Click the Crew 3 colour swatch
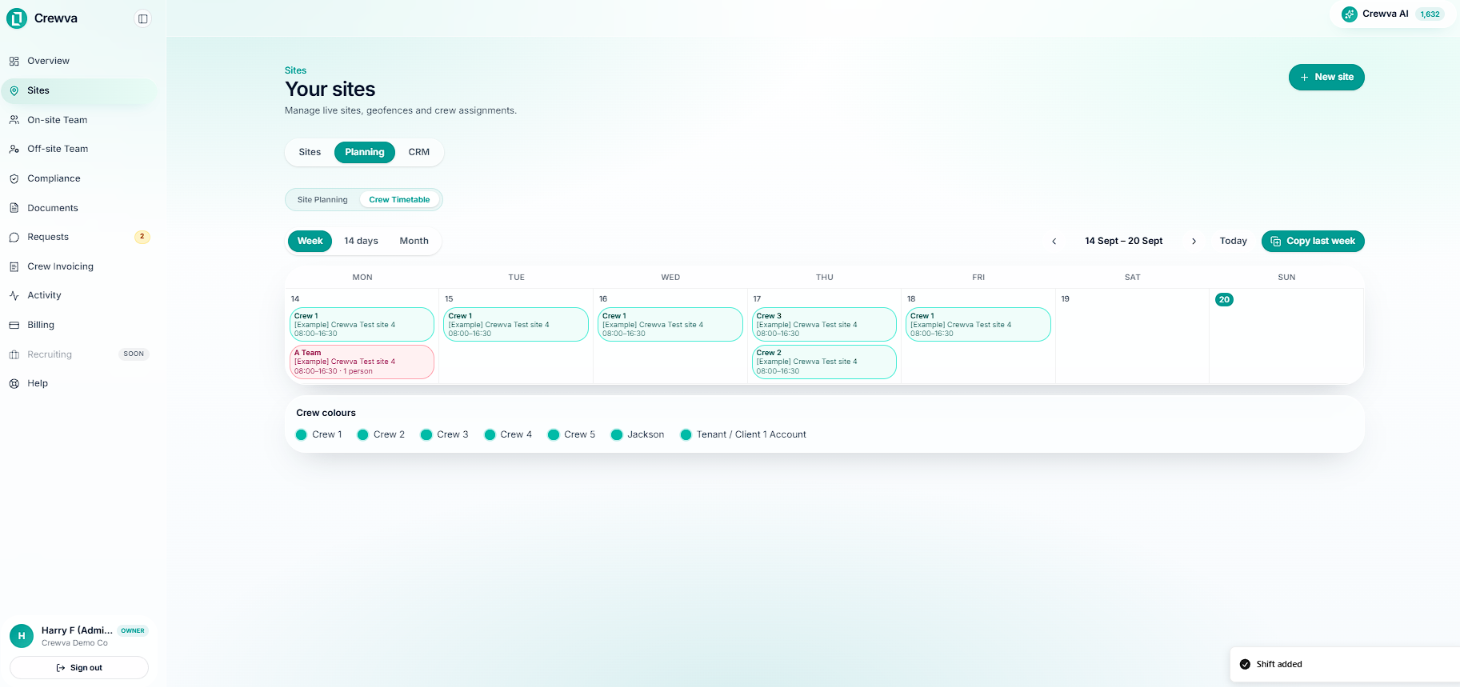Screen dimensions: 1460x687 click(x=426, y=435)
